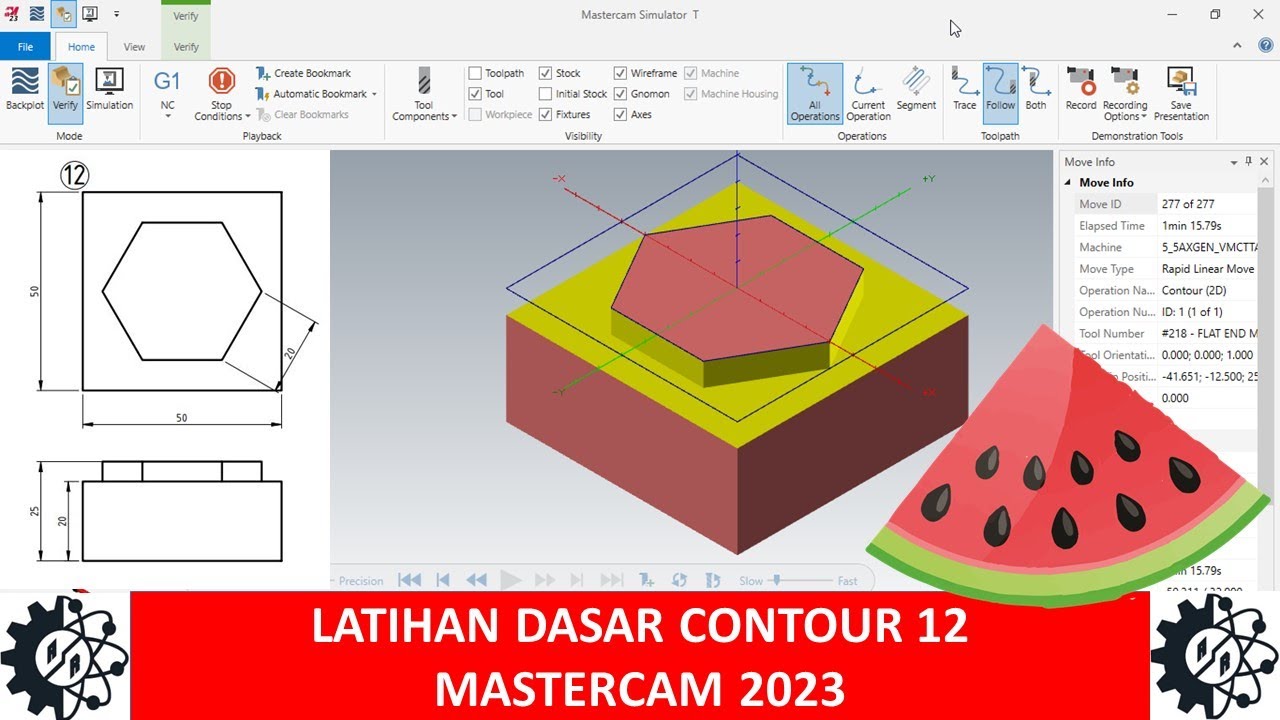Uncheck the Stock checkbox
Screen dimensions: 1280x720
click(x=545, y=73)
